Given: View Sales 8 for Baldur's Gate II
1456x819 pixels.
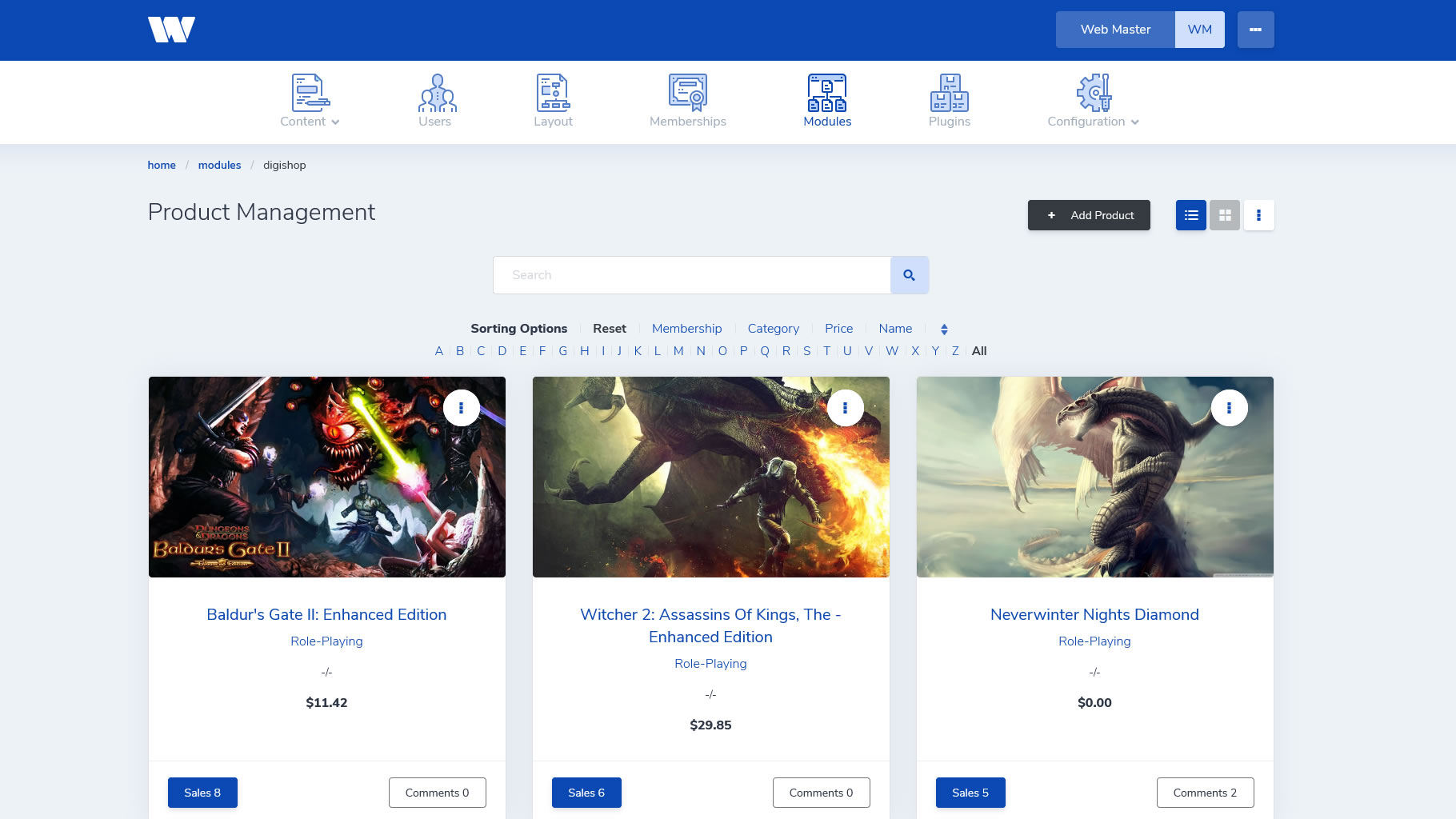Looking at the screenshot, I should [202, 793].
